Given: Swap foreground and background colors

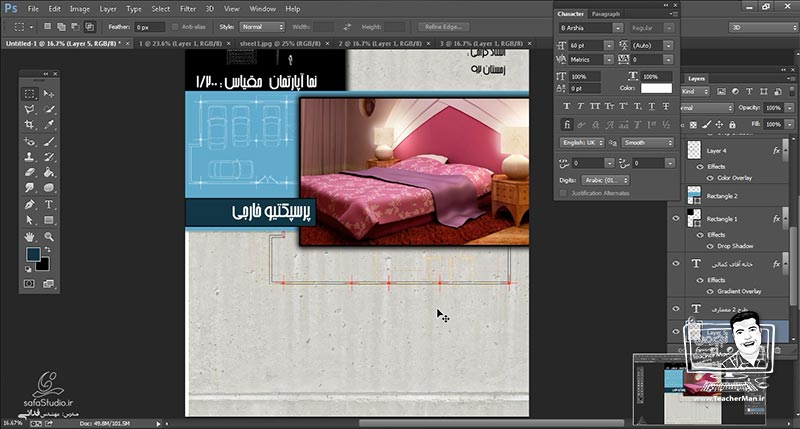Looking at the screenshot, I should [x=47, y=249].
